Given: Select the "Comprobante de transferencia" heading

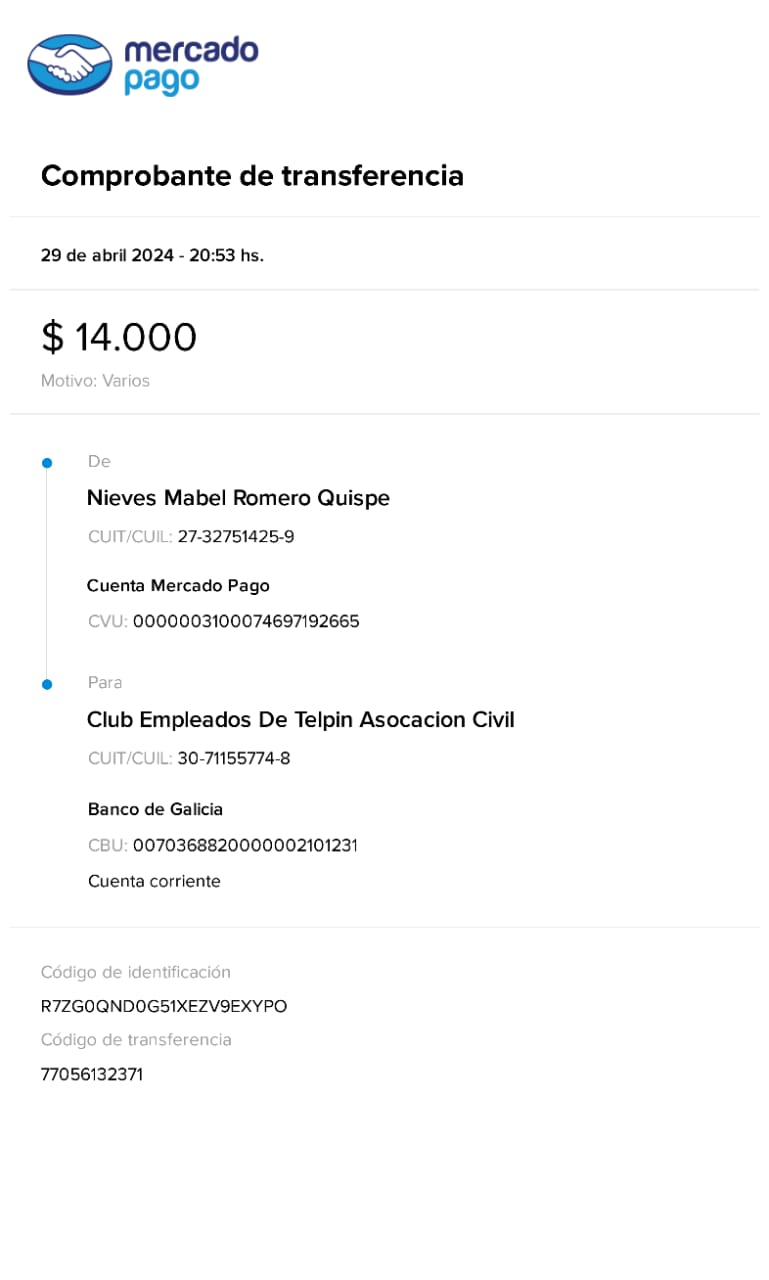Looking at the screenshot, I should pos(252,176).
